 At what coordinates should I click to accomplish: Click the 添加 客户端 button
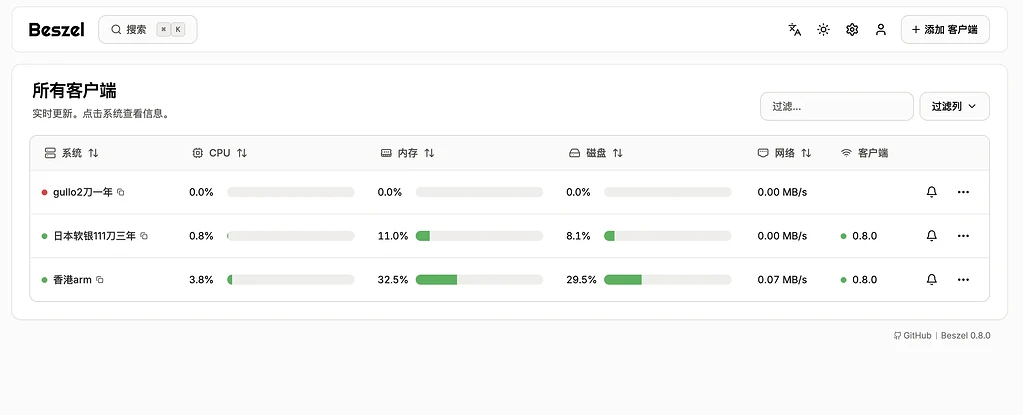(x=944, y=30)
